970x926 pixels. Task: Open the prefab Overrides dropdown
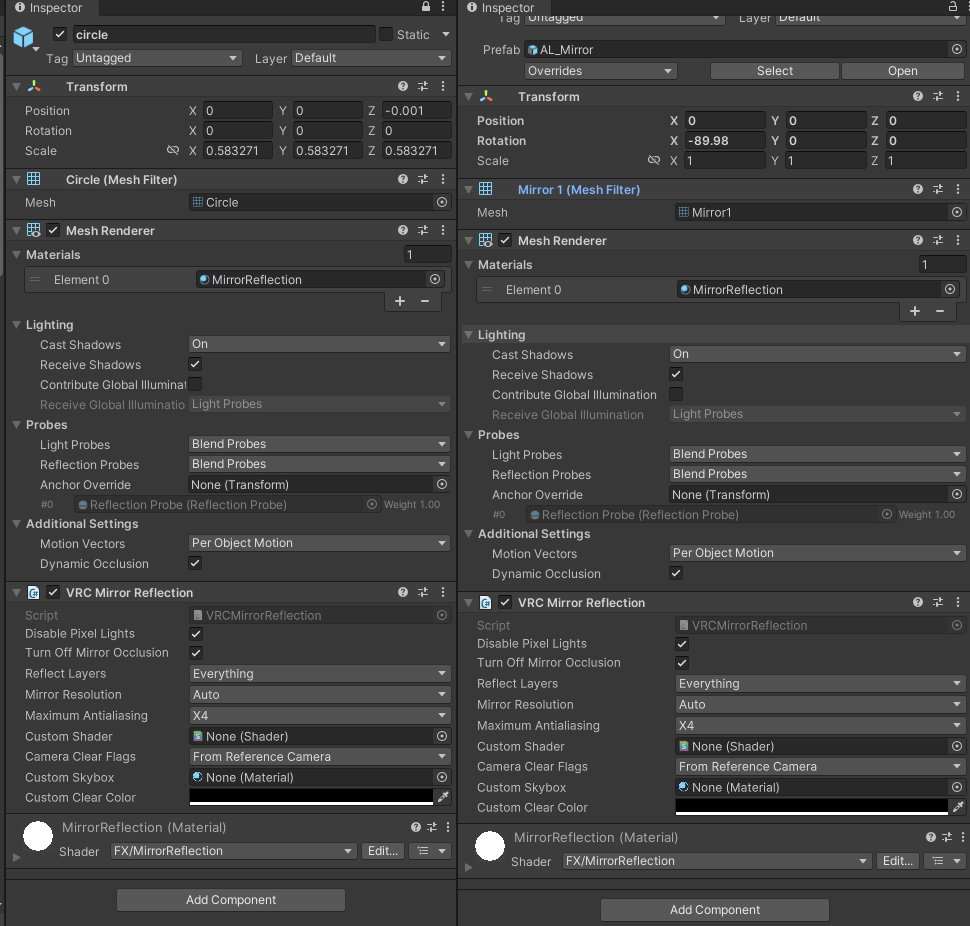pyautogui.click(x=600, y=71)
